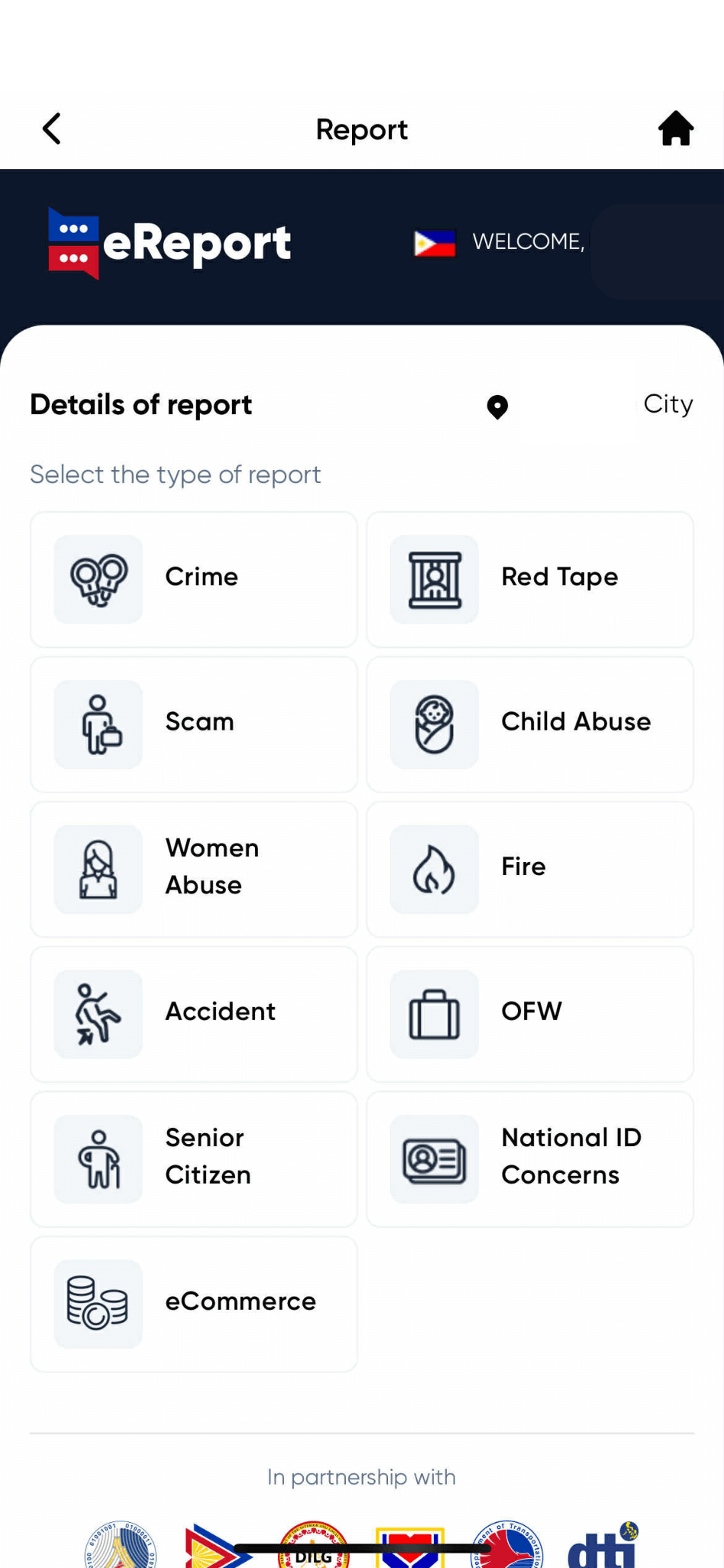Tap the Philippine flag next to WELCOME
The image size is (724, 1568).
[435, 241]
